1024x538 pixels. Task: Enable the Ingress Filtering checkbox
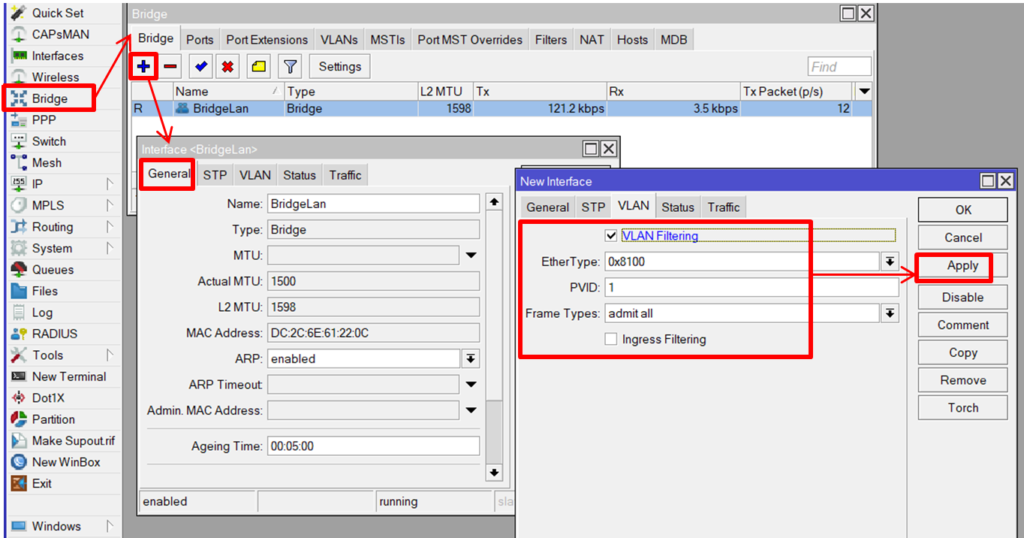[611, 340]
